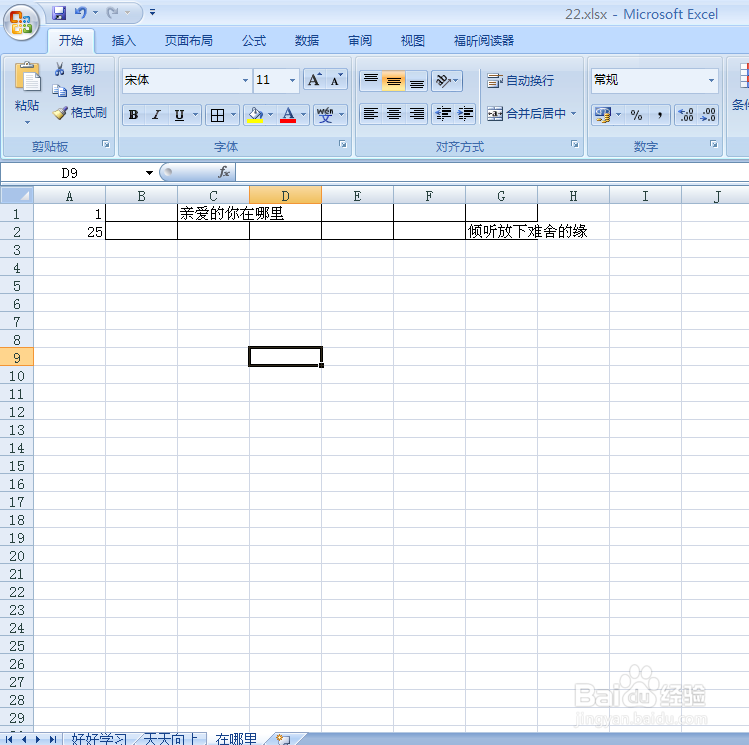This screenshot has width=749, height=745.
Task: Align text to bottom of cell
Action: tap(417, 80)
